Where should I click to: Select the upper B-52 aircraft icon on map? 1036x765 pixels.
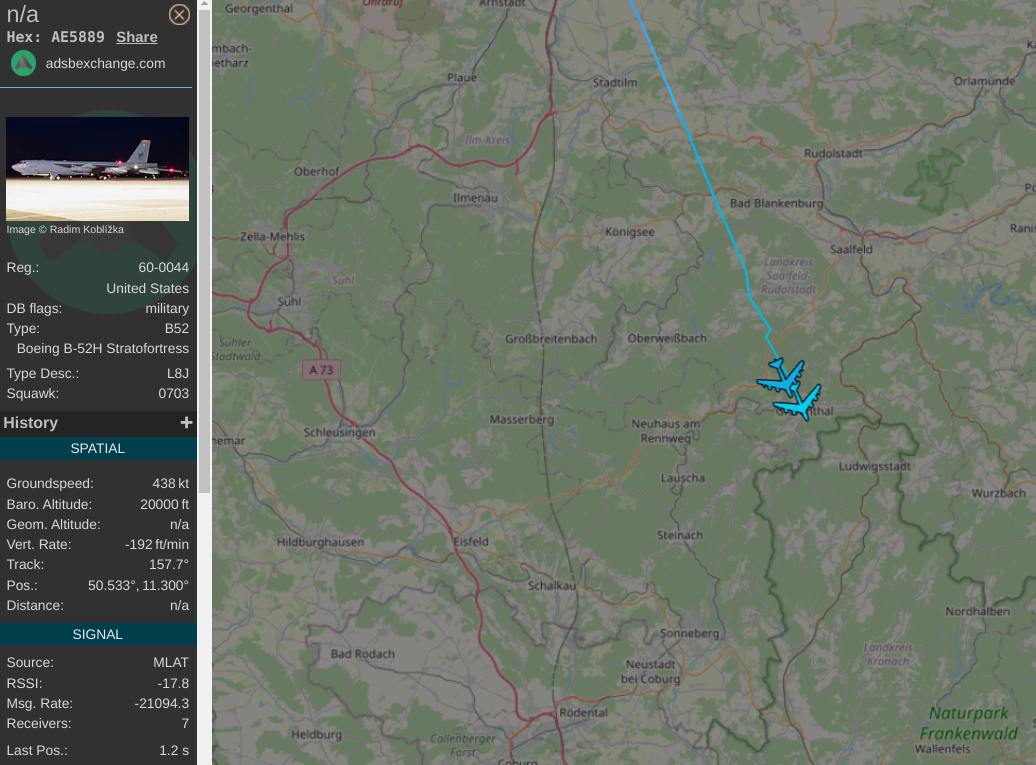(x=782, y=377)
